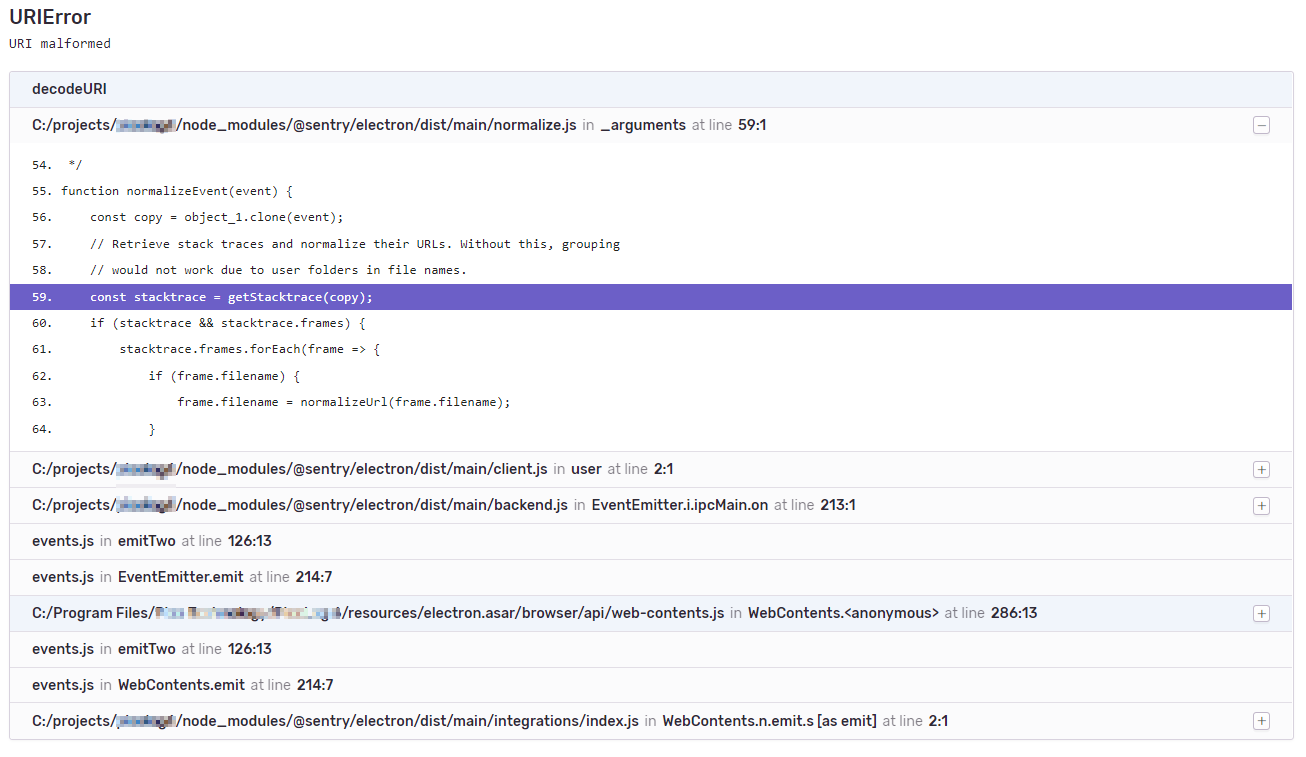
Task: Click the URIError heading
Action: (50, 17)
